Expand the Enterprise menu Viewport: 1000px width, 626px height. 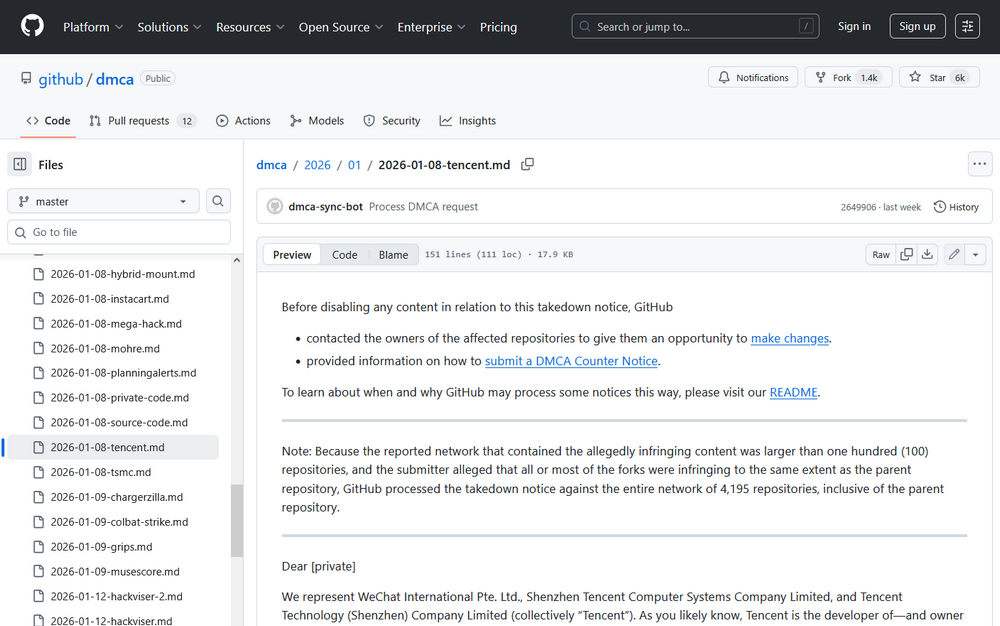[x=431, y=27]
